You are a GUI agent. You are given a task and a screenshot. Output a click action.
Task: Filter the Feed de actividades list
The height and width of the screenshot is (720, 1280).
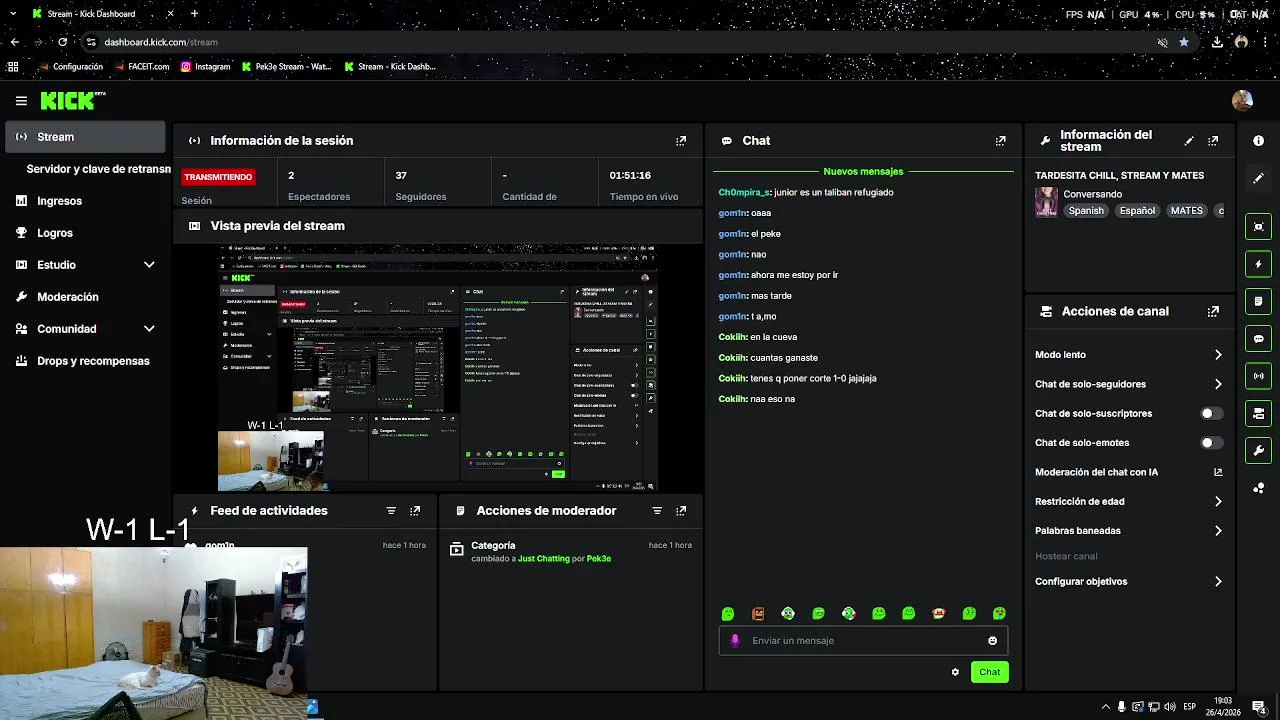391,511
